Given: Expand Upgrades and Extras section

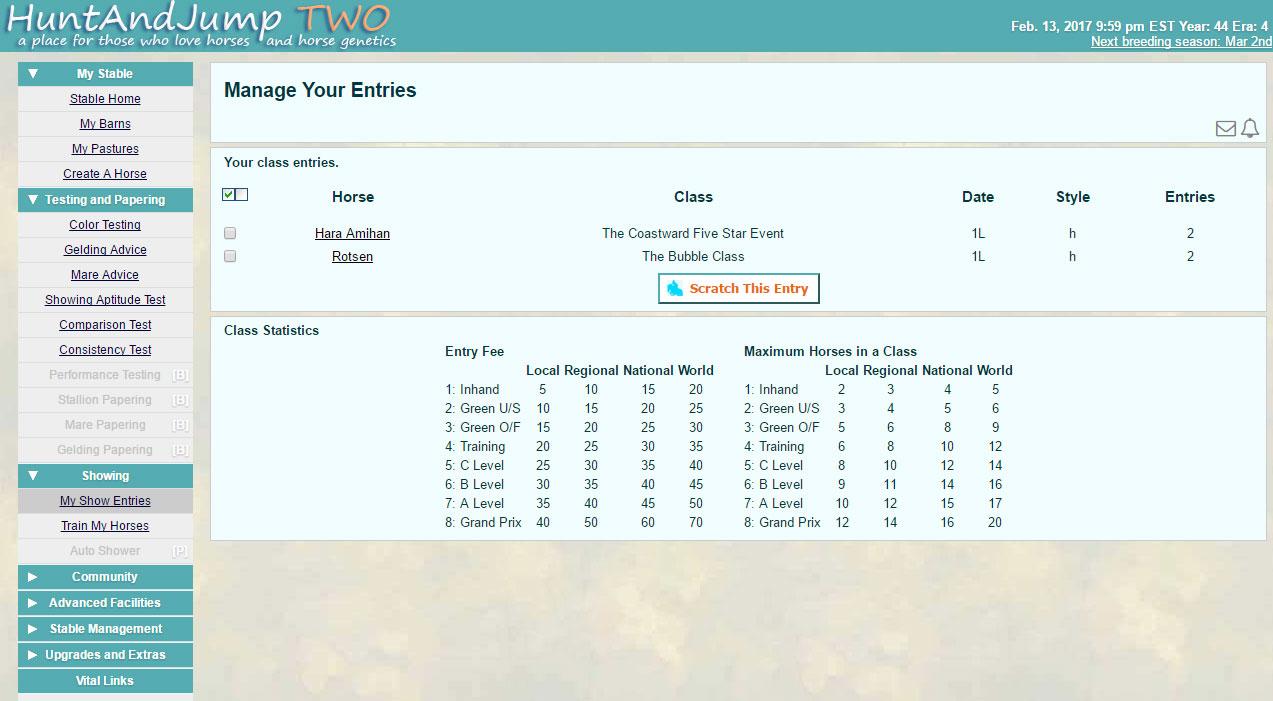Looking at the screenshot, I should tap(105, 655).
